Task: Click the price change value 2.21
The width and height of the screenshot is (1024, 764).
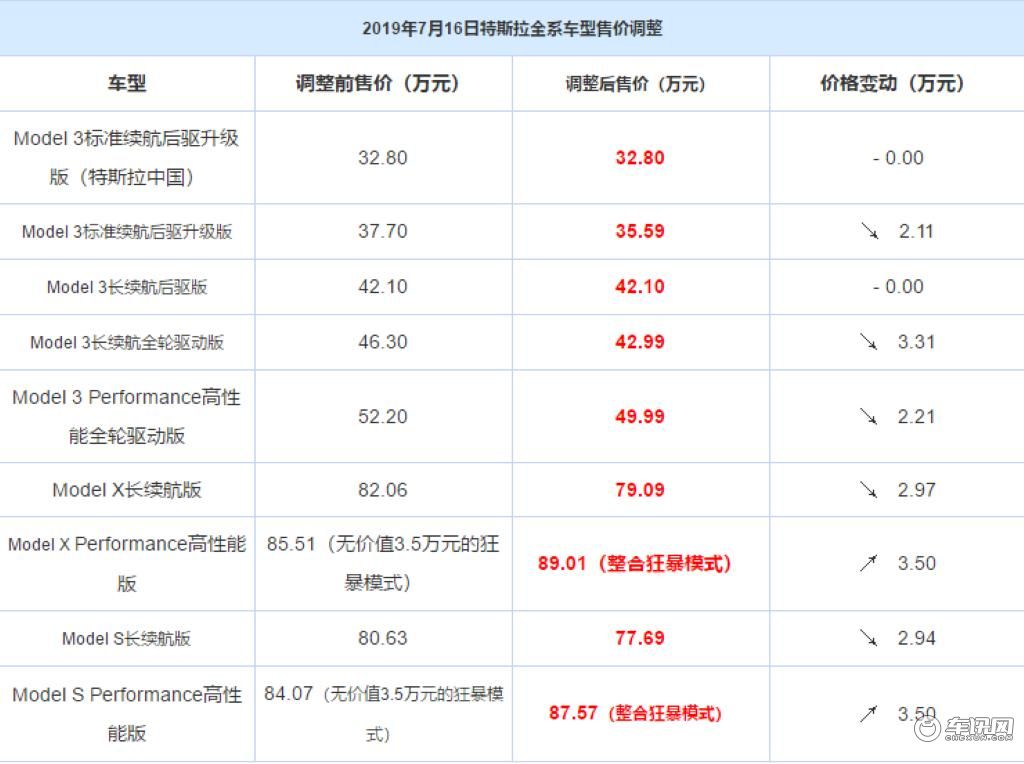Action: pos(916,417)
